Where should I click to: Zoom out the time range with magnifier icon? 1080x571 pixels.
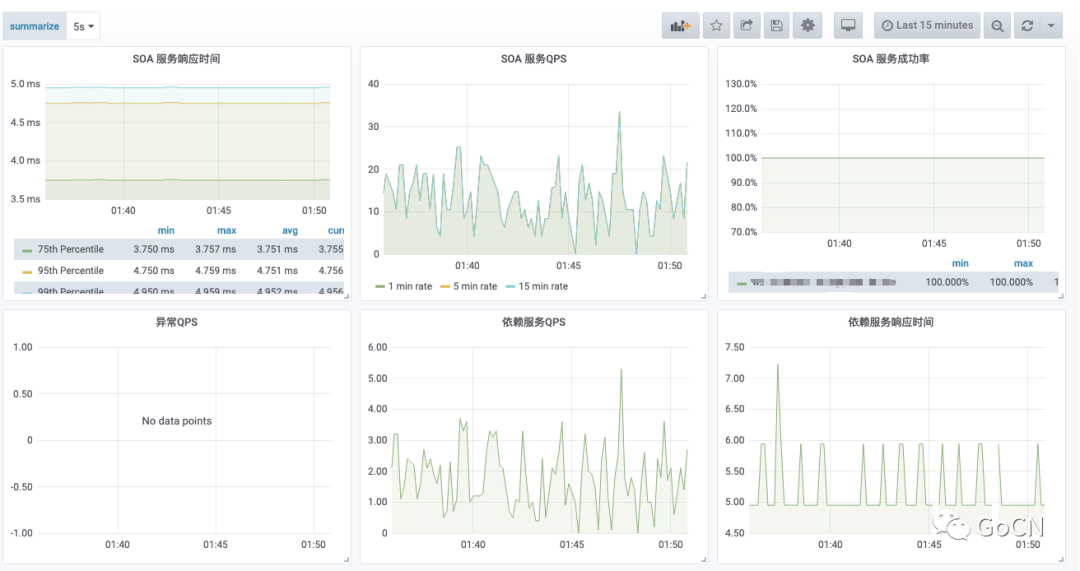pos(997,26)
